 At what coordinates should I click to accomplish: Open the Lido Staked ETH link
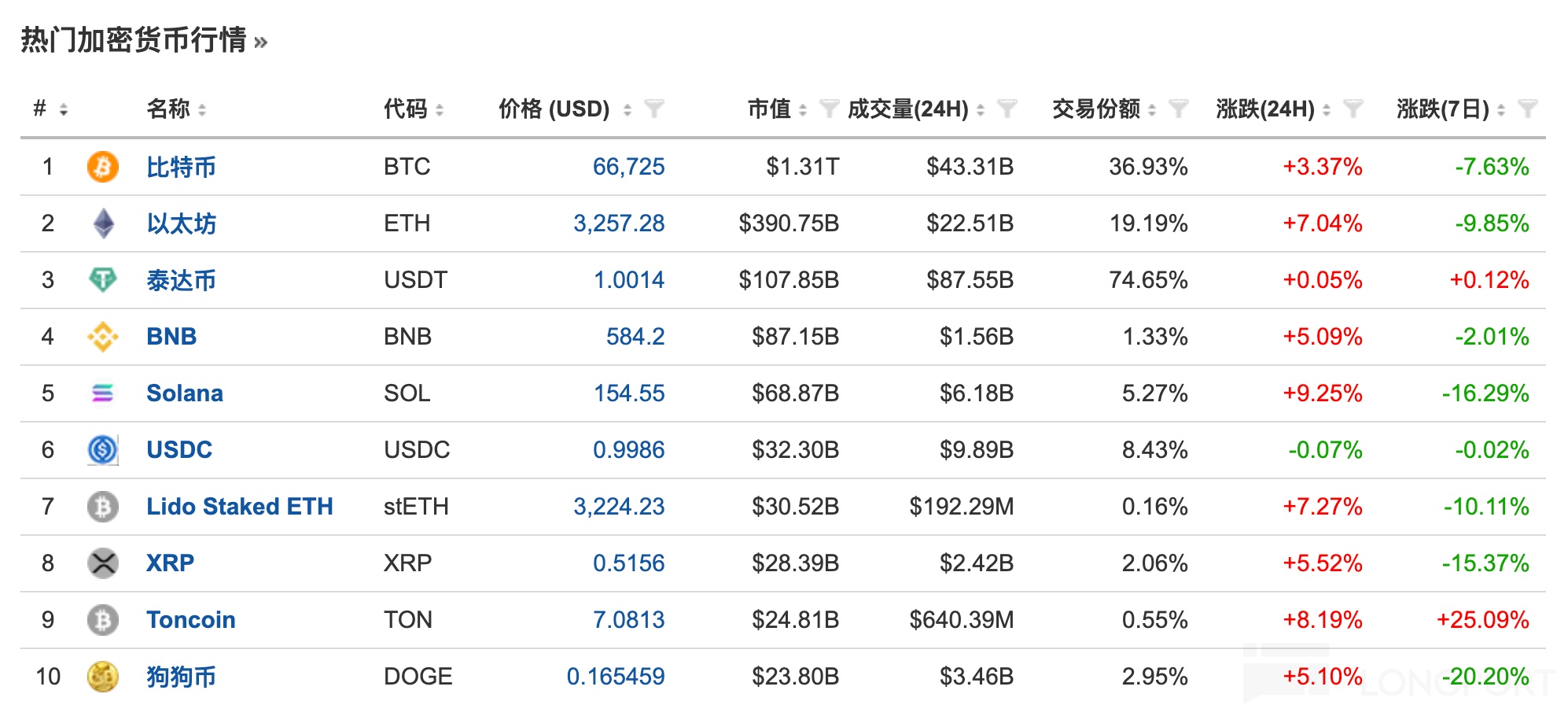tap(240, 507)
